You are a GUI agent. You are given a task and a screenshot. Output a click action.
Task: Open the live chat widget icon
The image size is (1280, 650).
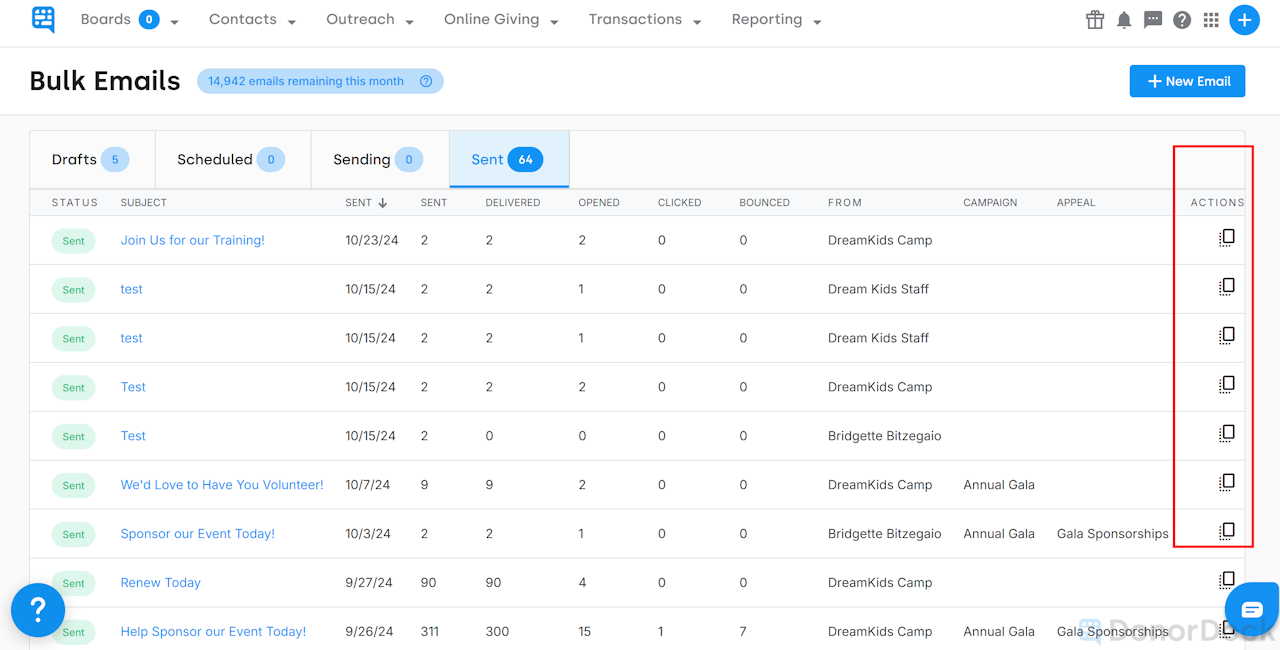coord(1252,610)
